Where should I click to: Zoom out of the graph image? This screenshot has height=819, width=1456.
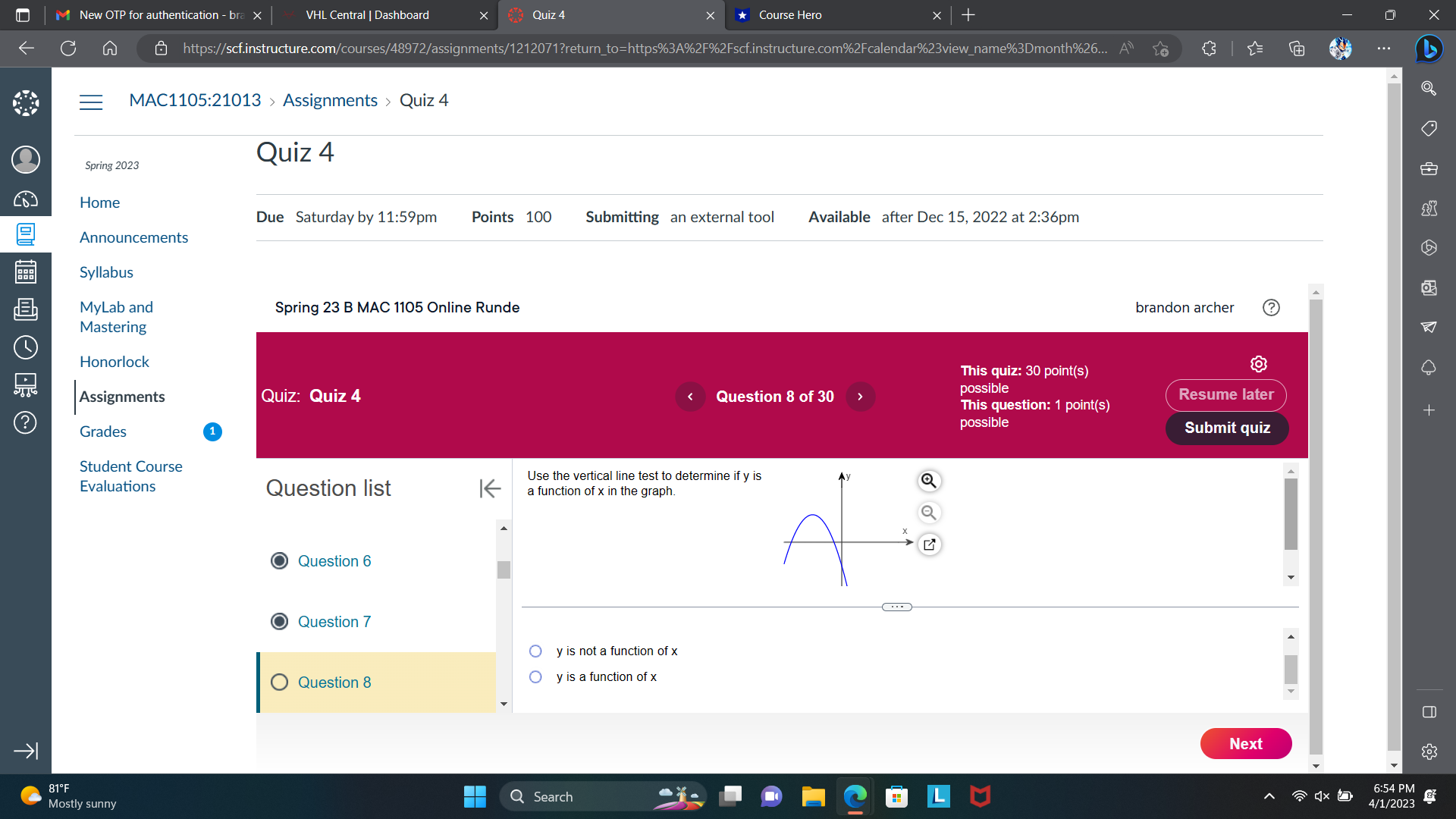coord(928,513)
